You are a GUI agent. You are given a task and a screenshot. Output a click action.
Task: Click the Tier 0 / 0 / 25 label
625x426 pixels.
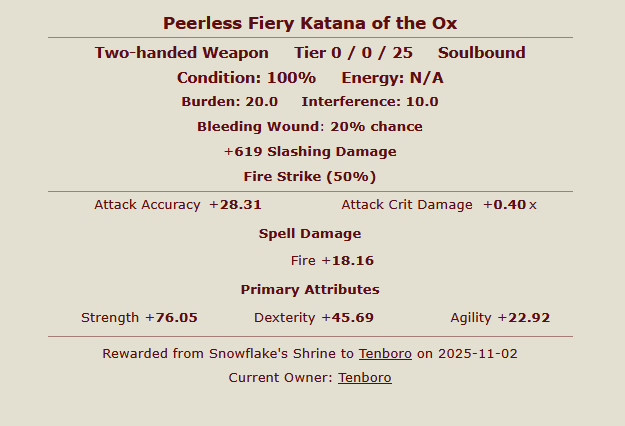[354, 53]
